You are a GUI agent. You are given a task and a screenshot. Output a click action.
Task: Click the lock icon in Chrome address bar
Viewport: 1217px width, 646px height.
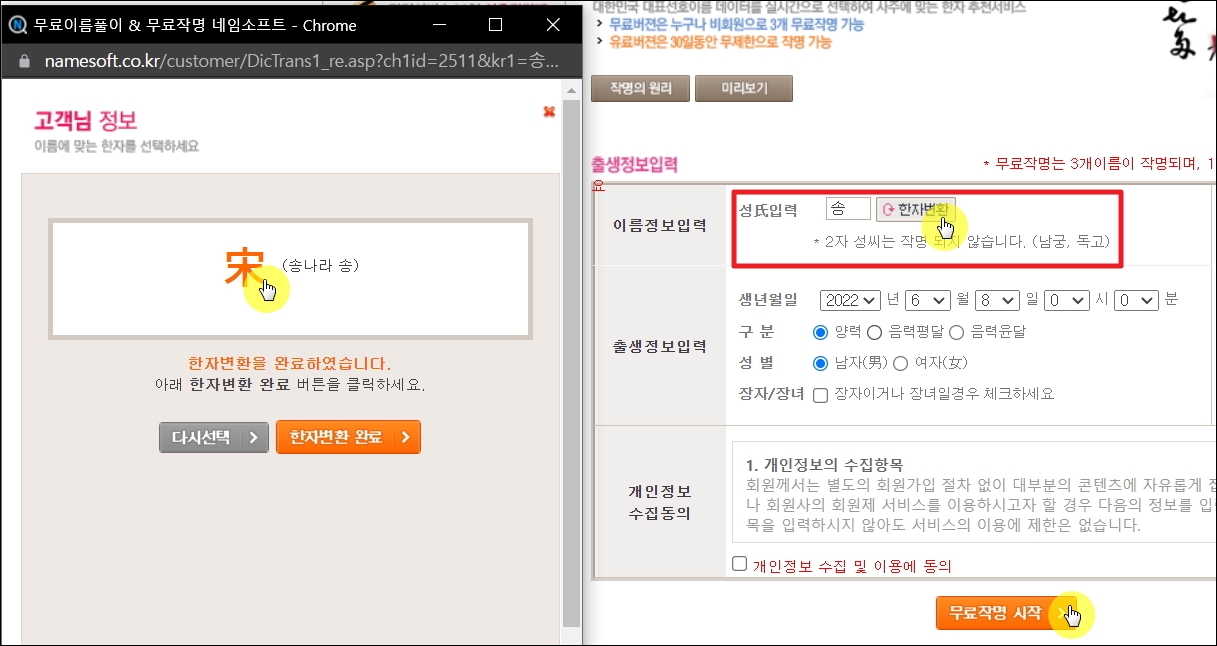point(25,61)
